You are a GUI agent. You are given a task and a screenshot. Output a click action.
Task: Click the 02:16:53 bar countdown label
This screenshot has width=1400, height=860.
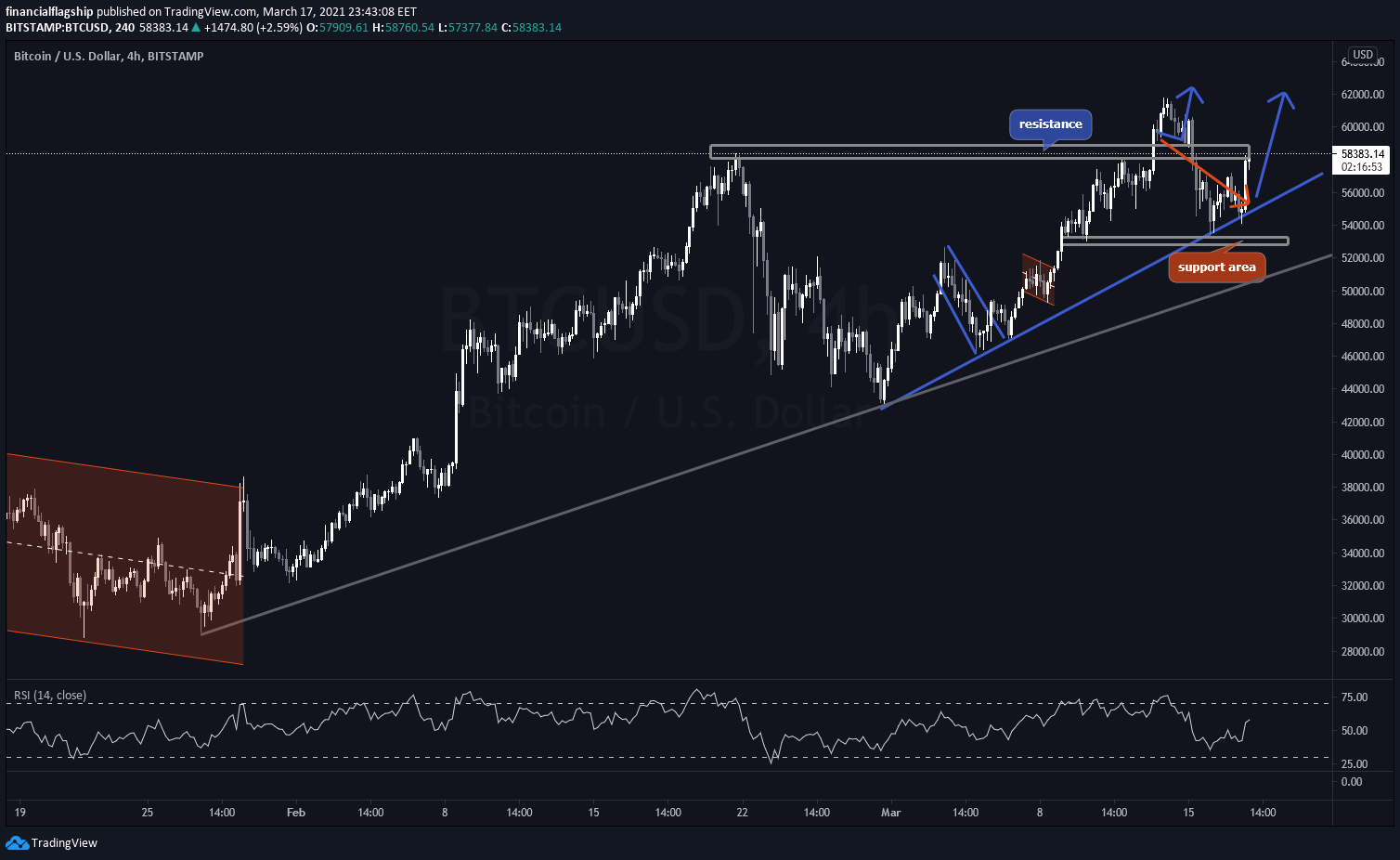[1363, 168]
